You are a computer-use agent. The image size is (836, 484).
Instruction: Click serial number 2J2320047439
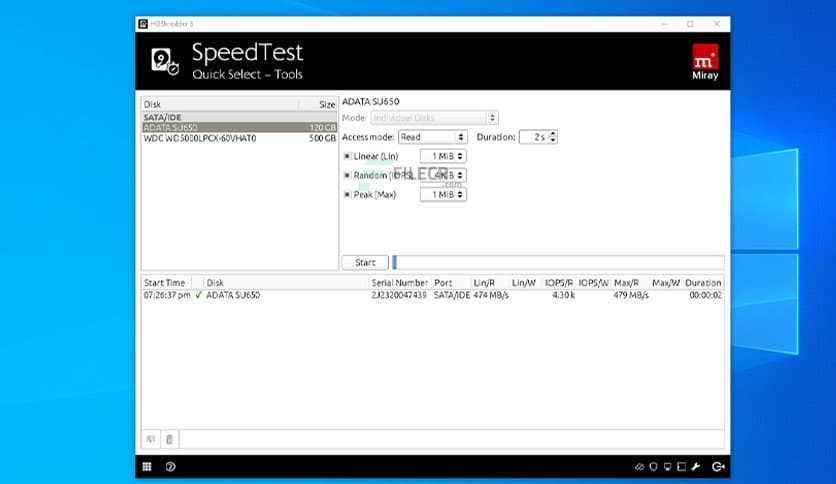click(399, 295)
